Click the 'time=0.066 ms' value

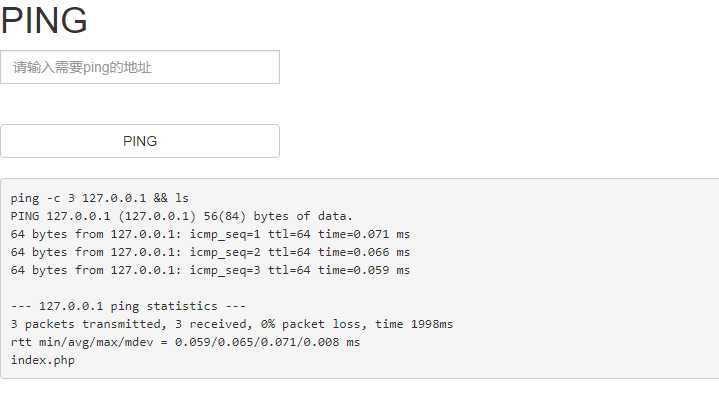tap(364, 252)
